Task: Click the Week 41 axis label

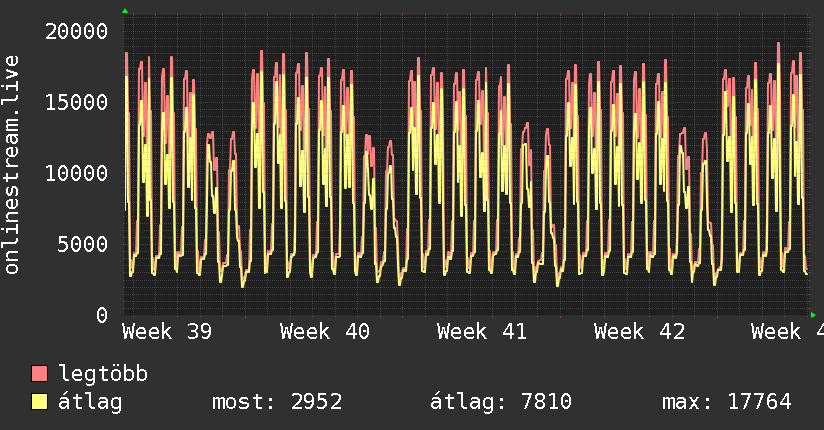Action: click(x=482, y=332)
